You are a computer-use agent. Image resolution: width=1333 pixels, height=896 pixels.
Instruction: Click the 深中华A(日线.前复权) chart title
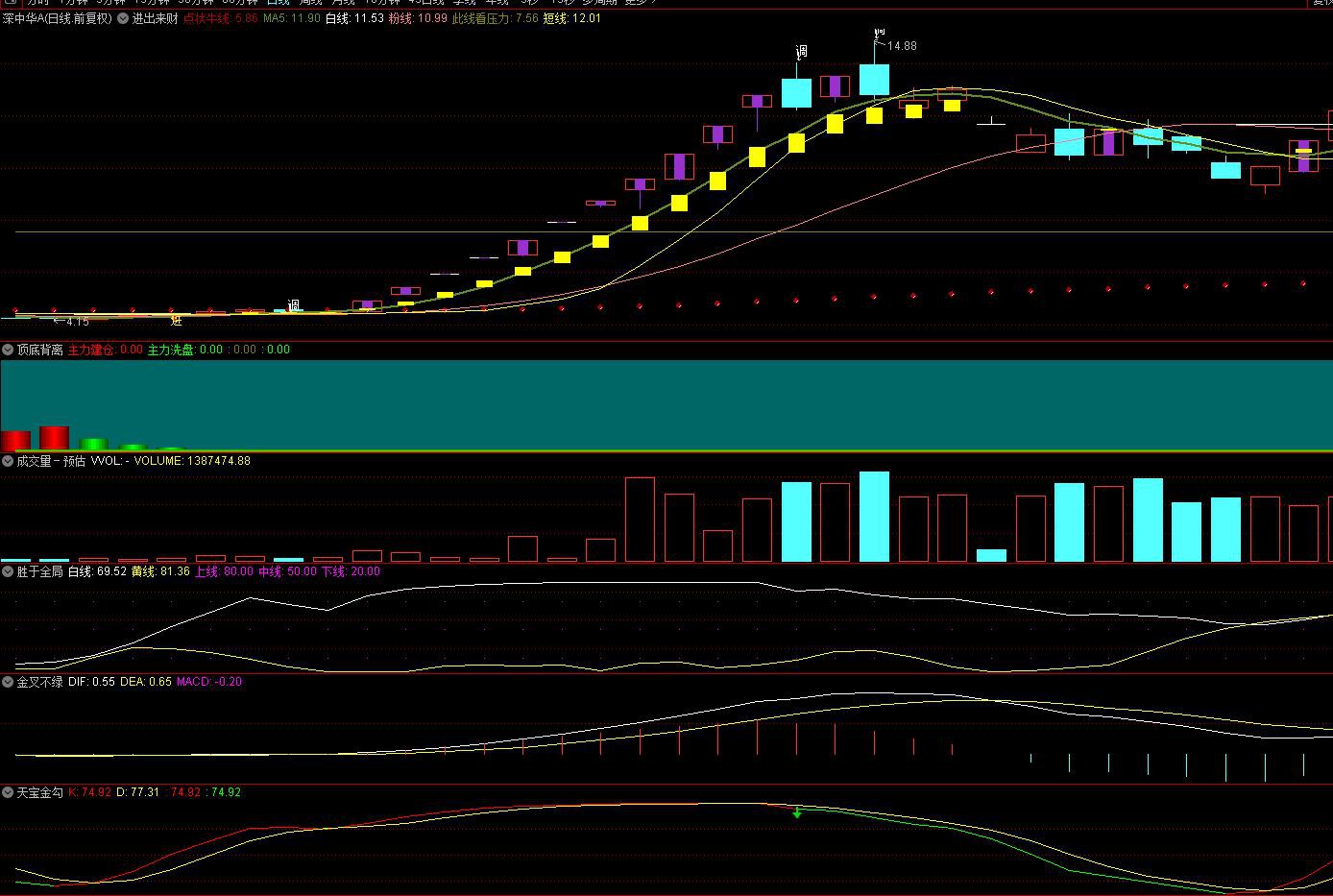pos(58,18)
